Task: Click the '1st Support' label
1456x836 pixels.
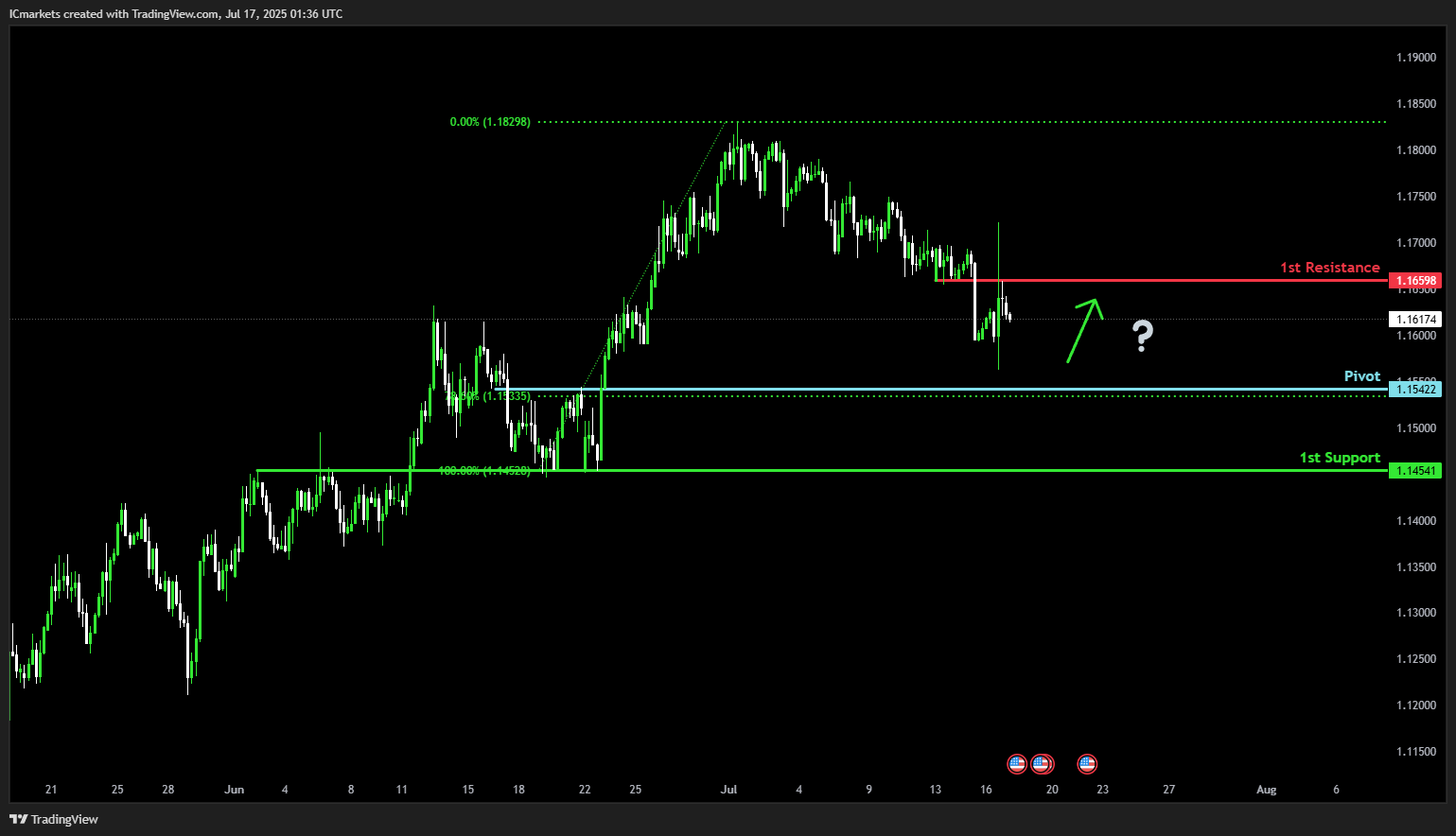Action: (x=1340, y=458)
